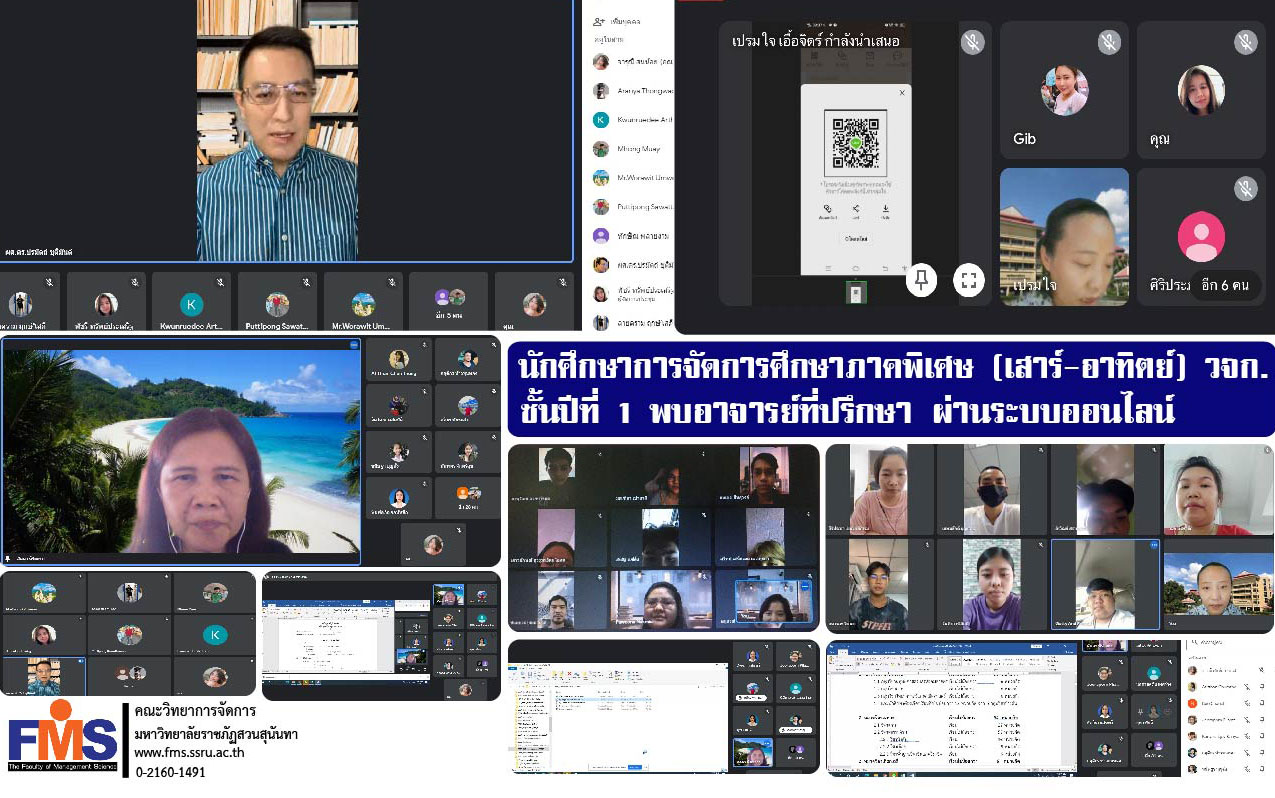Close the QR code popup
This screenshot has width=1275, height=798.
(901, 93)
